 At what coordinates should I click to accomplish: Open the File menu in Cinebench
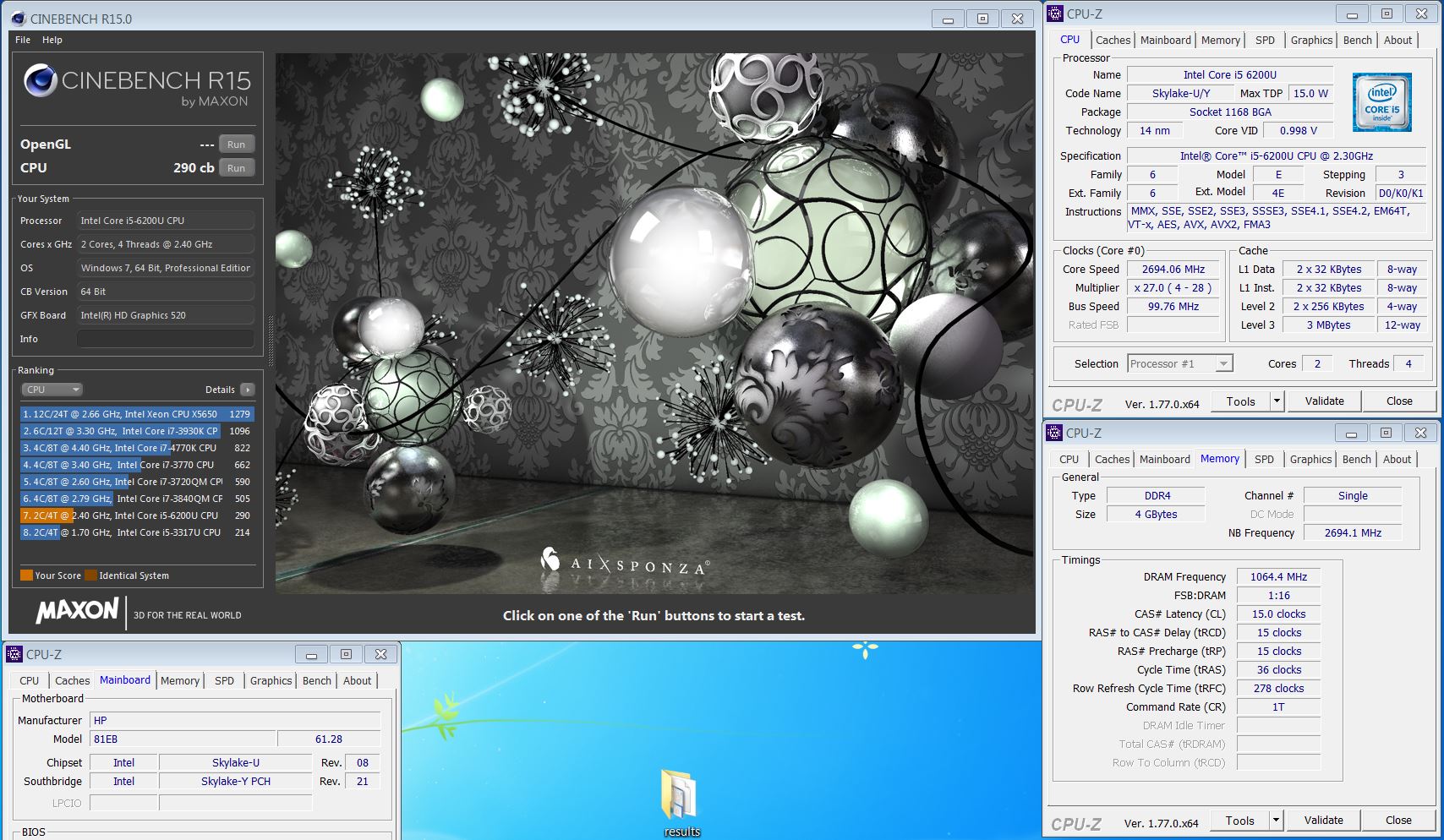(x=23, y=40)
